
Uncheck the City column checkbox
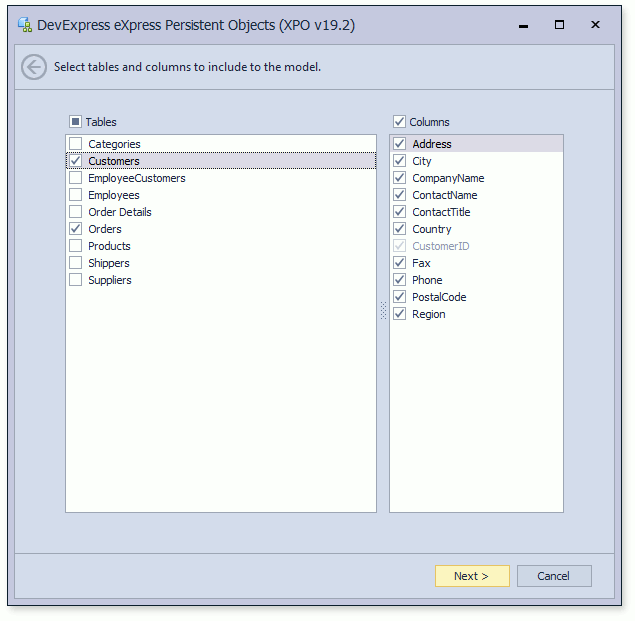coord(399,160)
